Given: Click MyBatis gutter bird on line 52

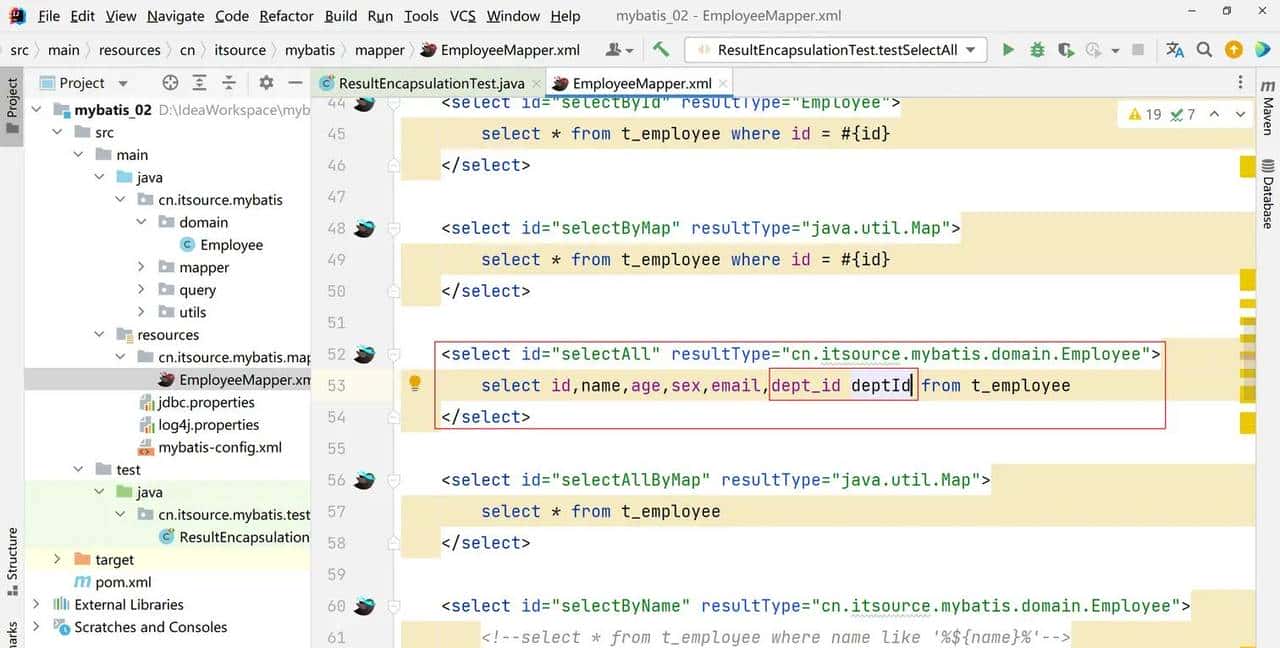Looking at the screenshot, I should pyautogui.click(x=365, y=354).
